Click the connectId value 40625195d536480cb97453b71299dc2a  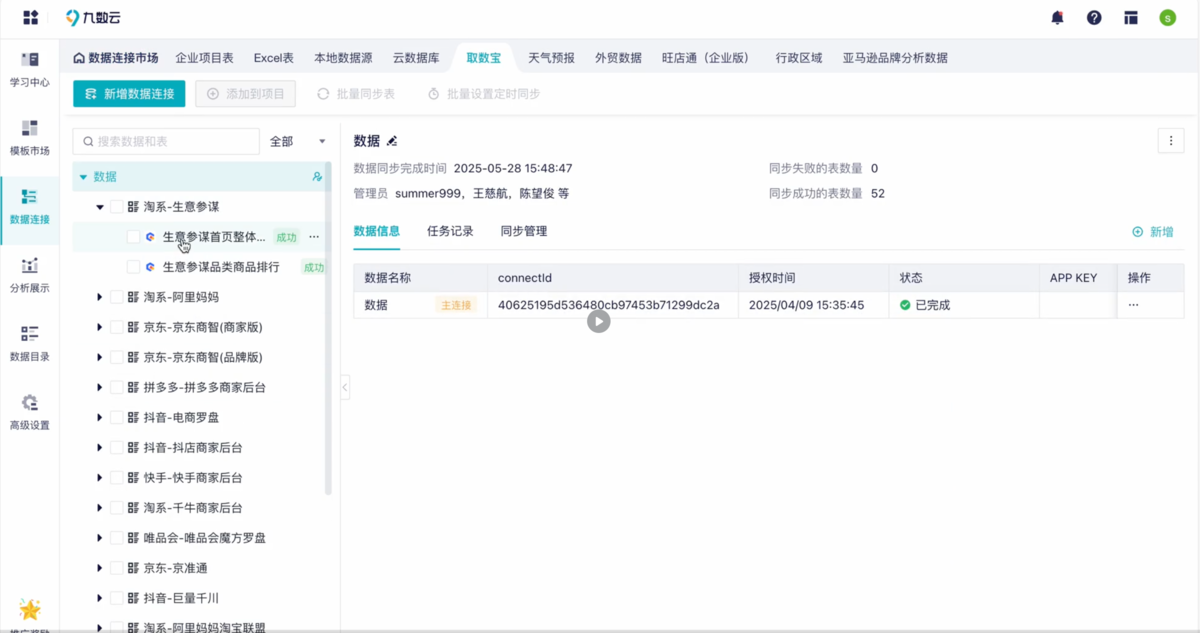pos(608,305)
